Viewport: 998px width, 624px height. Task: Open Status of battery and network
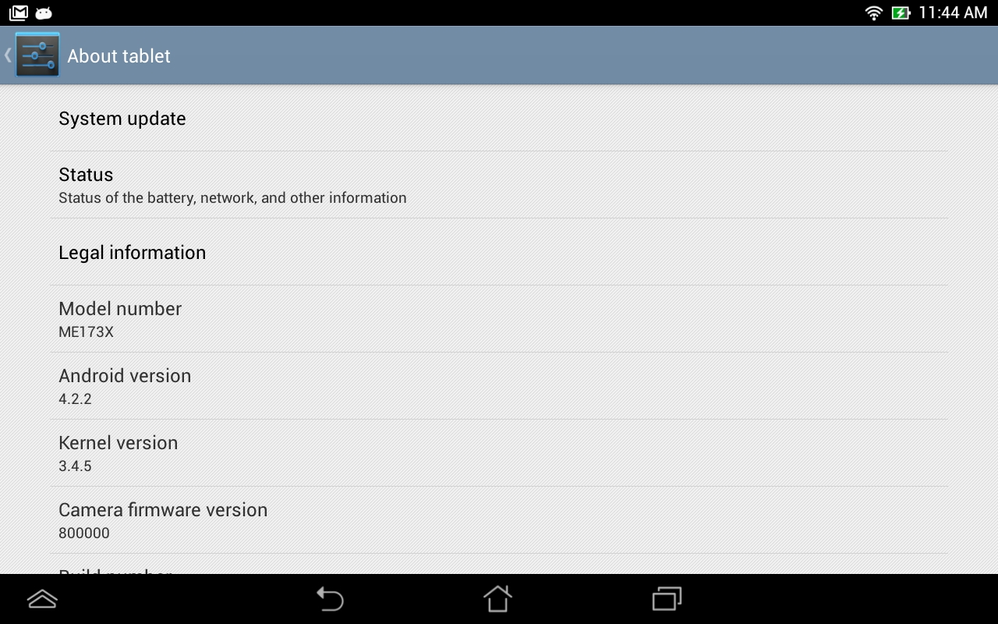point(499,185)
